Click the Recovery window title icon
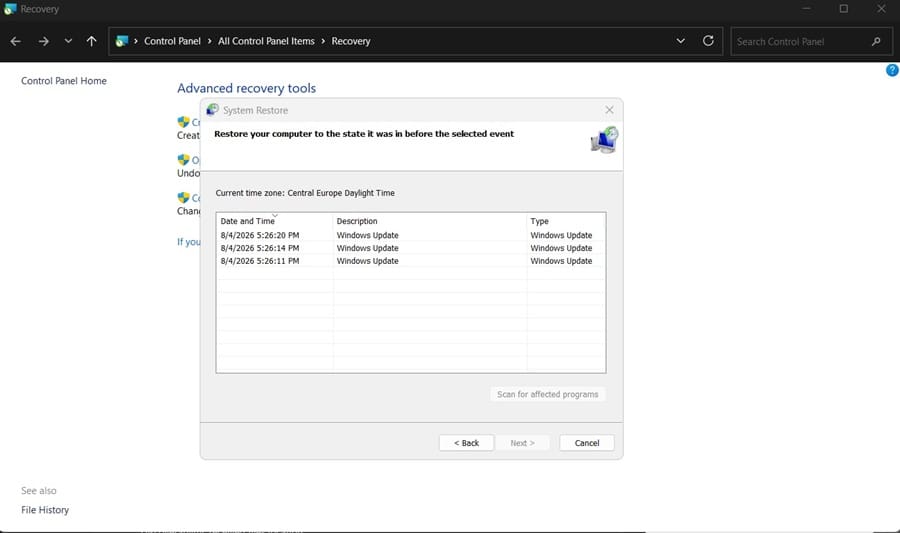Image resolution: width=900 pixels, height=533 pixels. [x=10, y=9]
